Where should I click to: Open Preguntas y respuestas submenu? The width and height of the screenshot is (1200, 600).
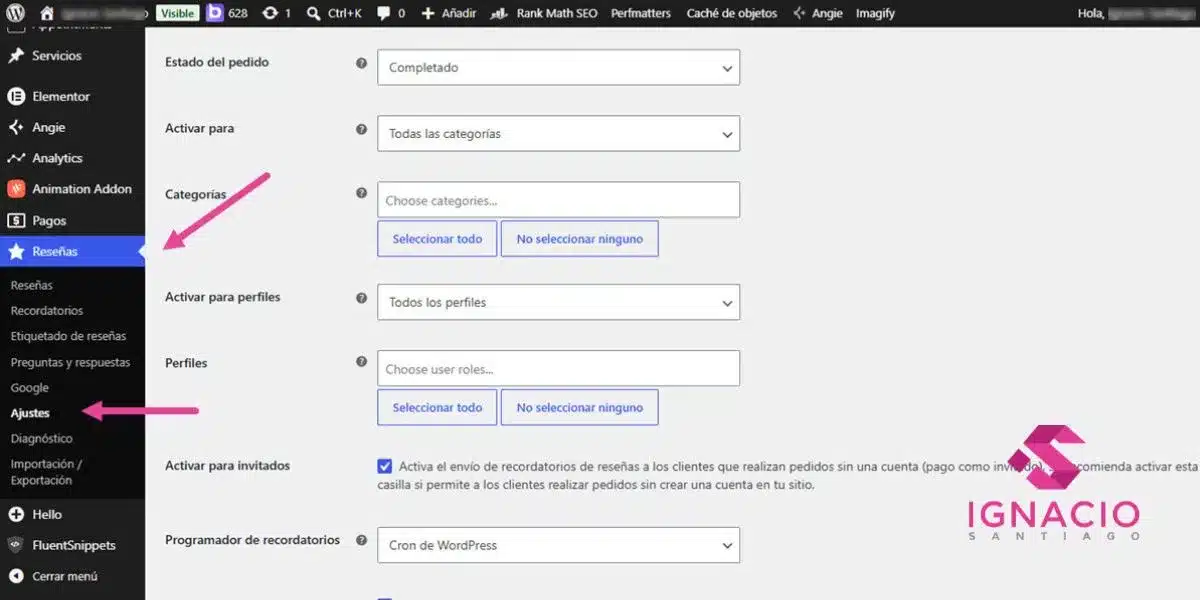pyautogui.click(x=70, y=363)
